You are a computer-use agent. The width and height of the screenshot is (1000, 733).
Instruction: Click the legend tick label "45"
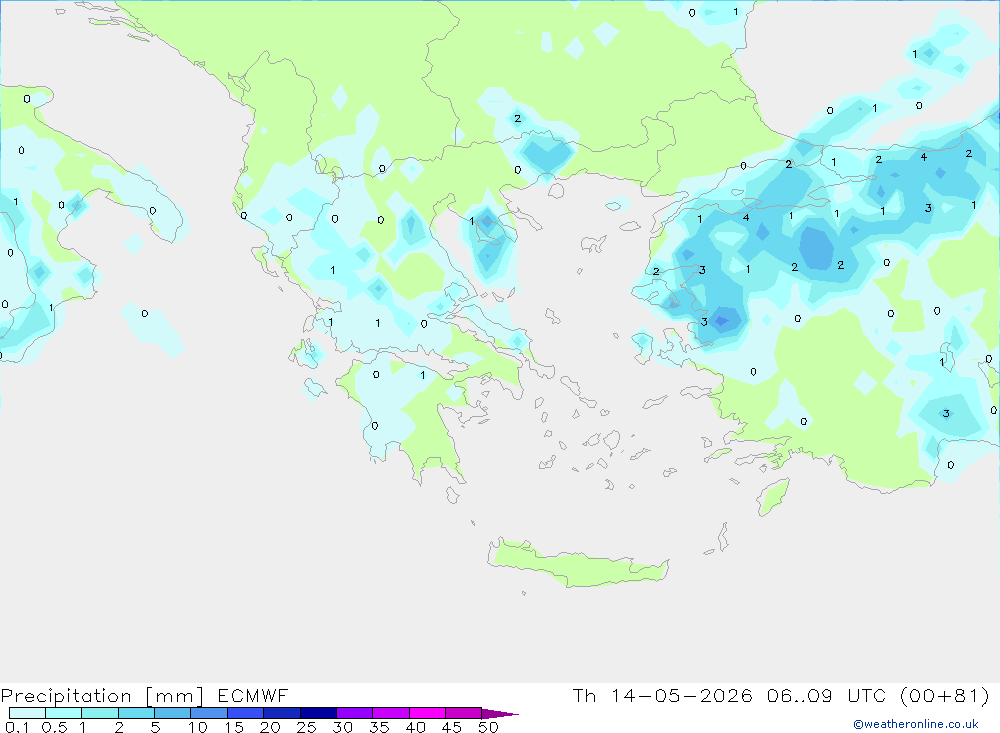click(452, 727)
